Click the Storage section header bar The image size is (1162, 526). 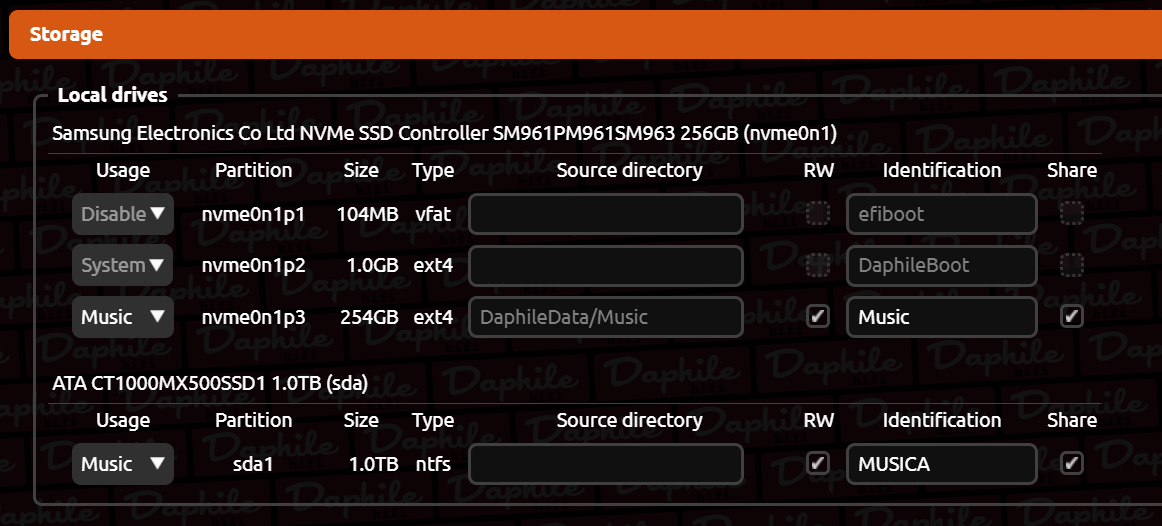pyautogui.click(x=585, y=34)
